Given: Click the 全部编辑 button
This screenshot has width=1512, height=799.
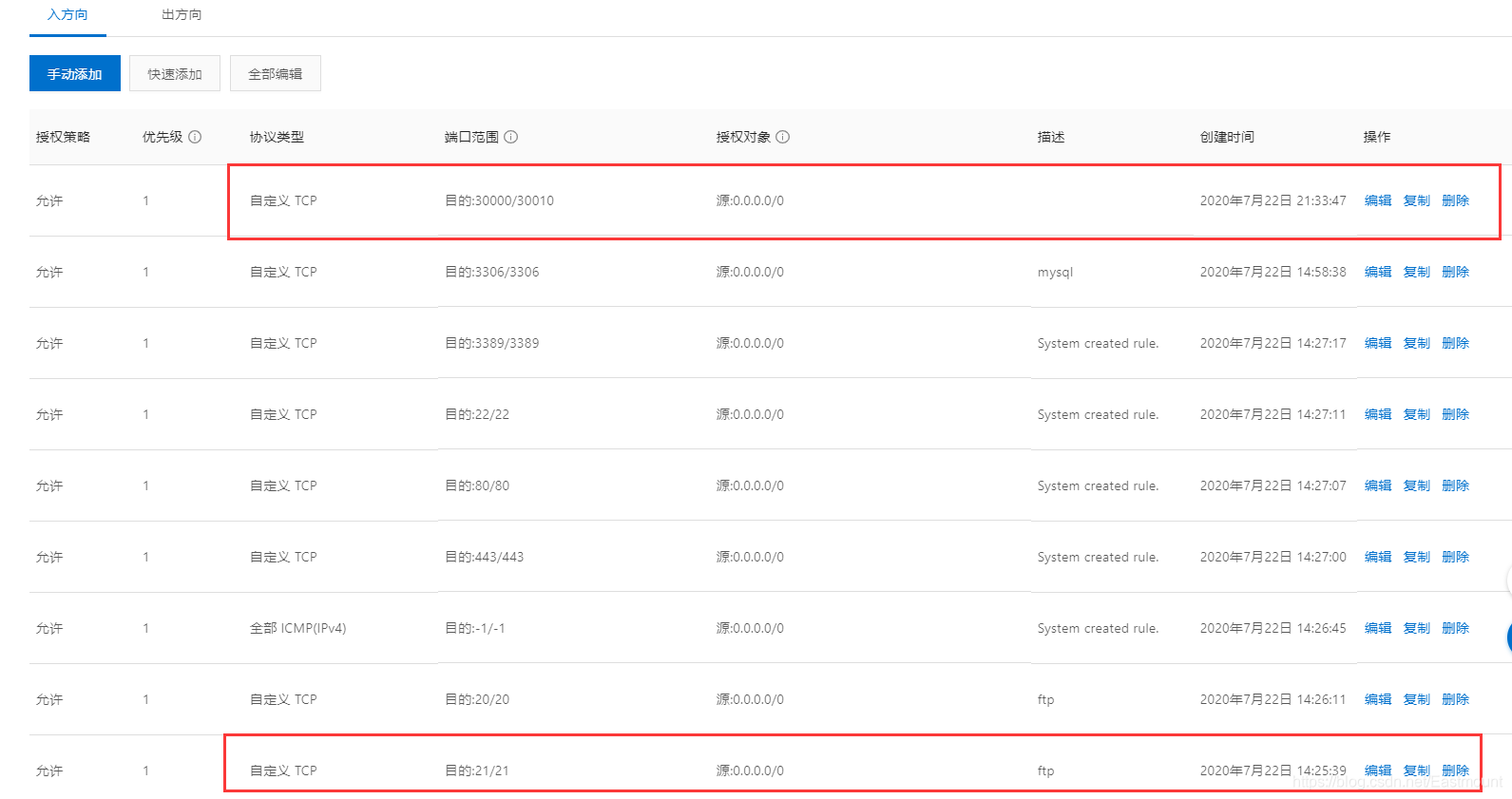Looking at the screenshot, I should (x=276, y=73).
